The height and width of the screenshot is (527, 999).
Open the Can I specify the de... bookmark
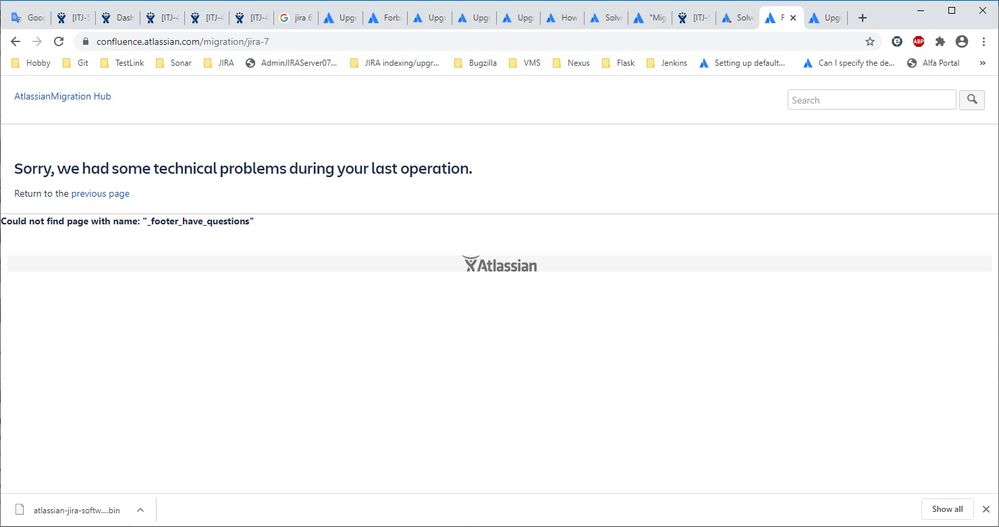[849, 63]
